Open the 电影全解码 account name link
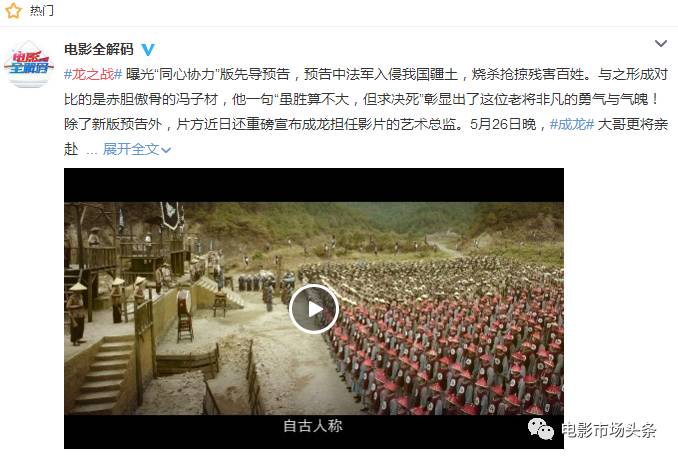678x460 pixels. coord(99,50)
